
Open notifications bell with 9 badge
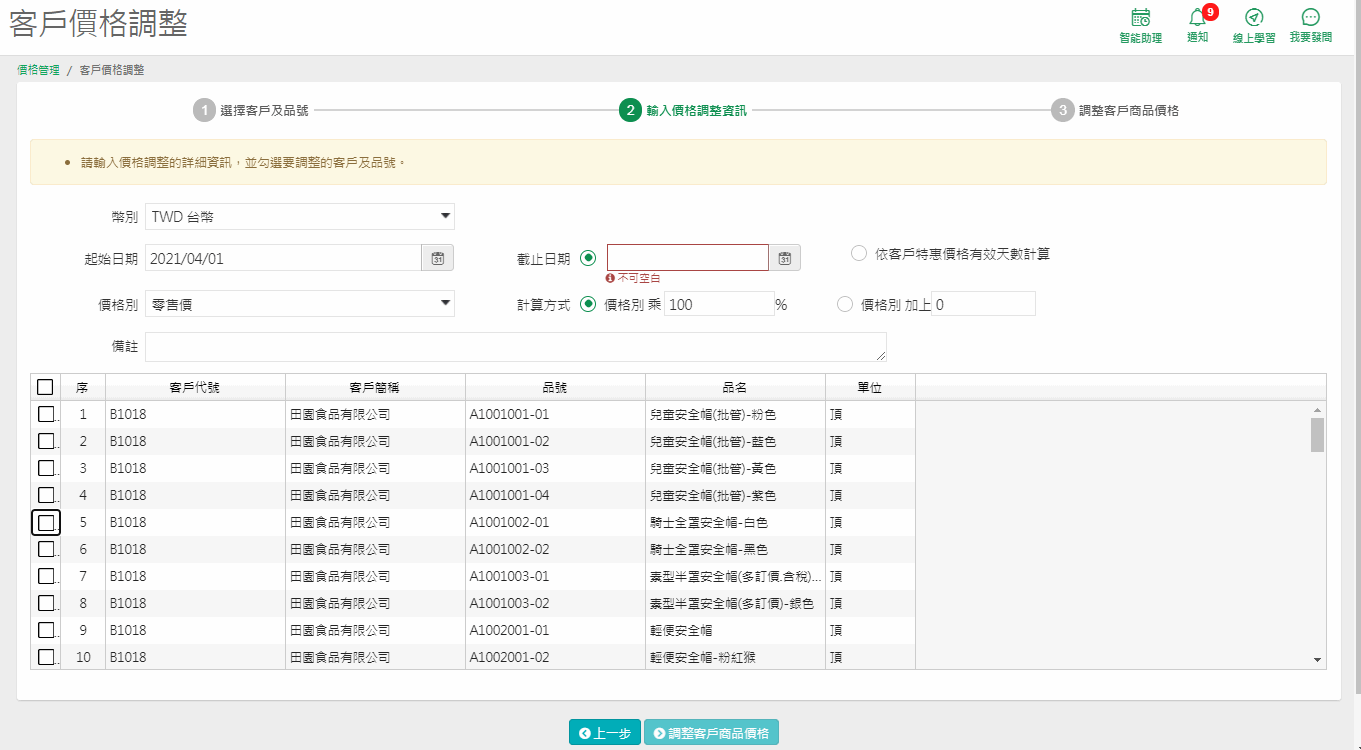(x=1197, y=26)
